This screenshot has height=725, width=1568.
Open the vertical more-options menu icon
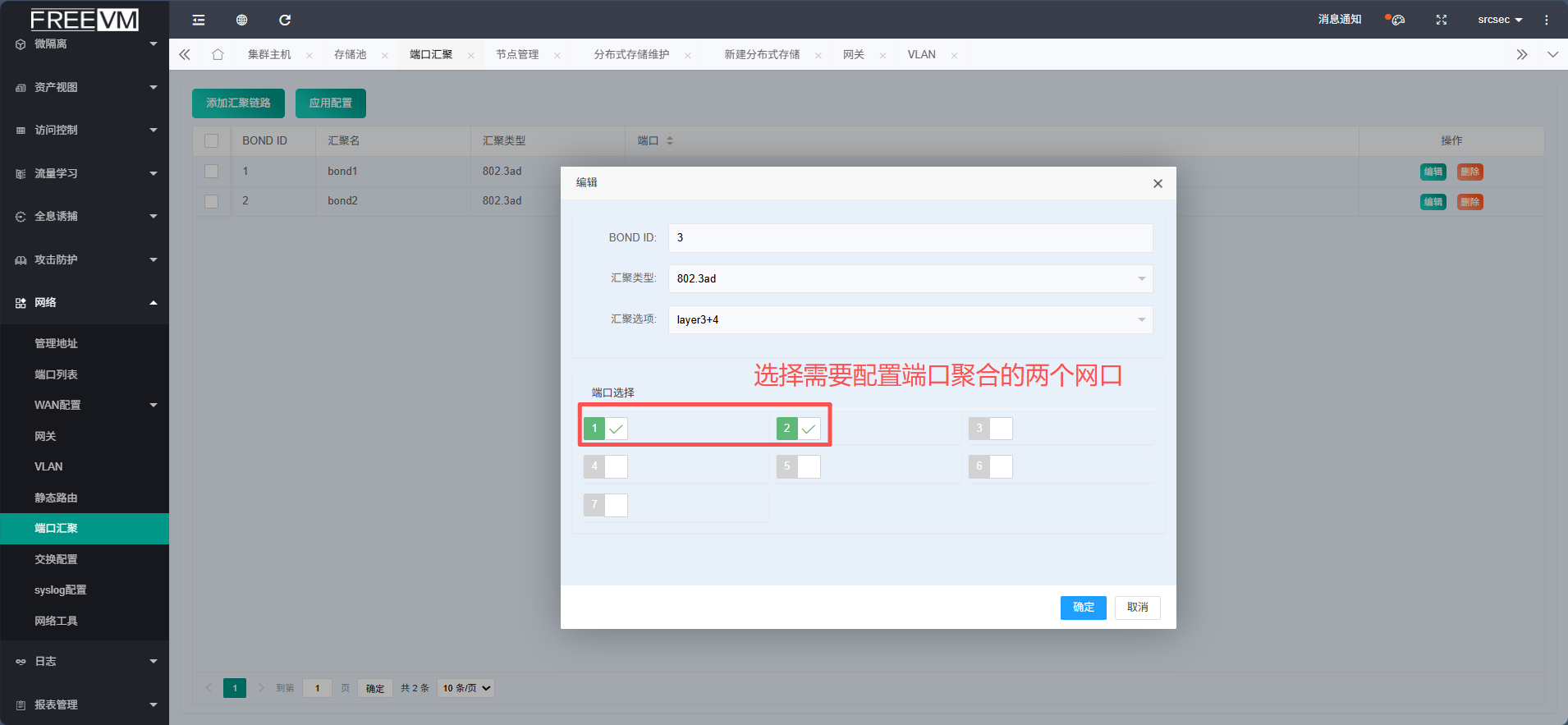(1546, 20)
